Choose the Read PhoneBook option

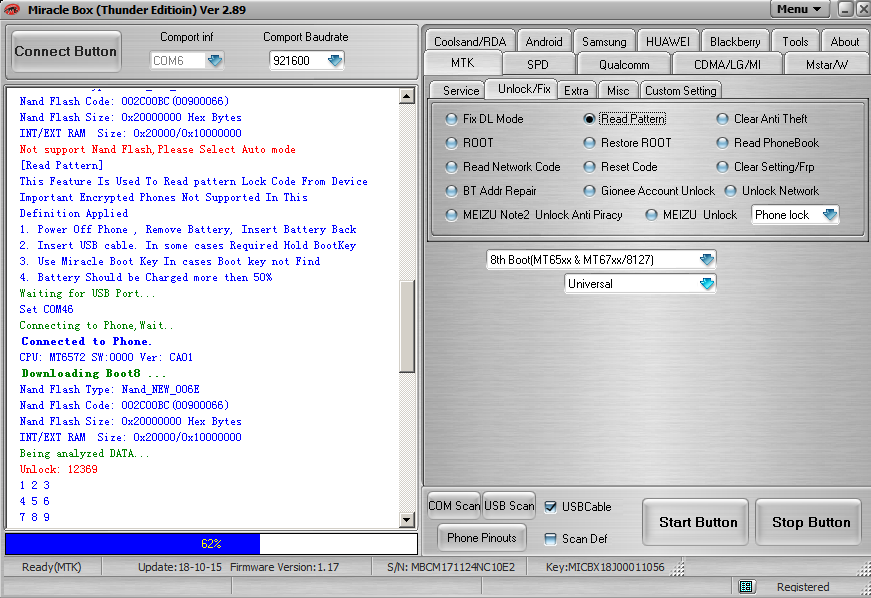722,143
